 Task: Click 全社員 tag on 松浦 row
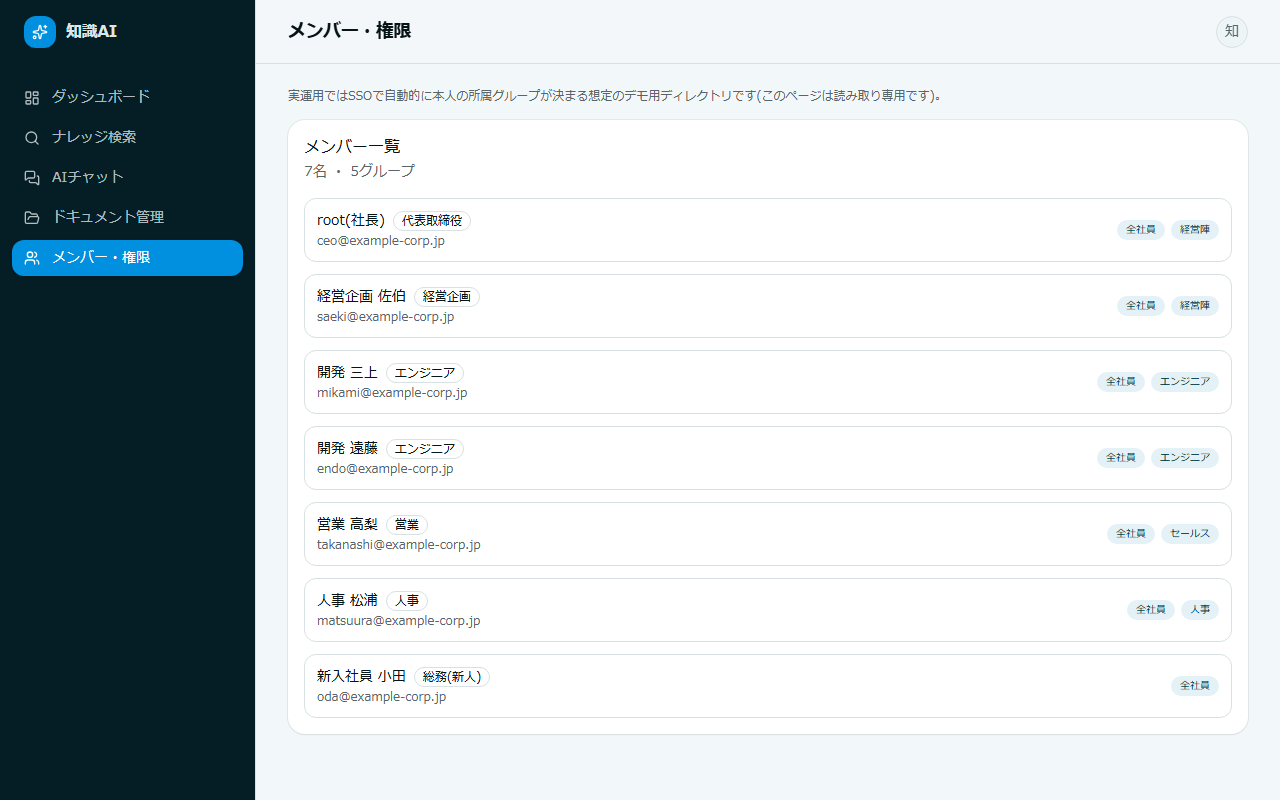1151,610
